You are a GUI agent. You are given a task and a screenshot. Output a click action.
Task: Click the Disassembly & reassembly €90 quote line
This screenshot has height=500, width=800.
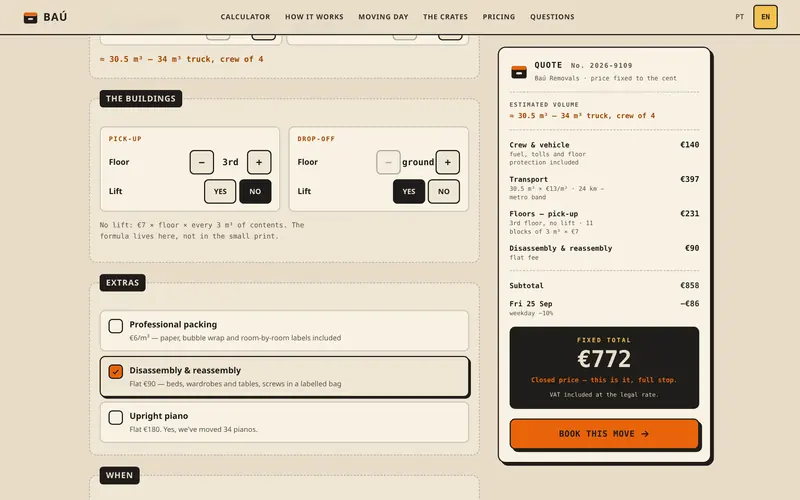(x=604, y=253)
